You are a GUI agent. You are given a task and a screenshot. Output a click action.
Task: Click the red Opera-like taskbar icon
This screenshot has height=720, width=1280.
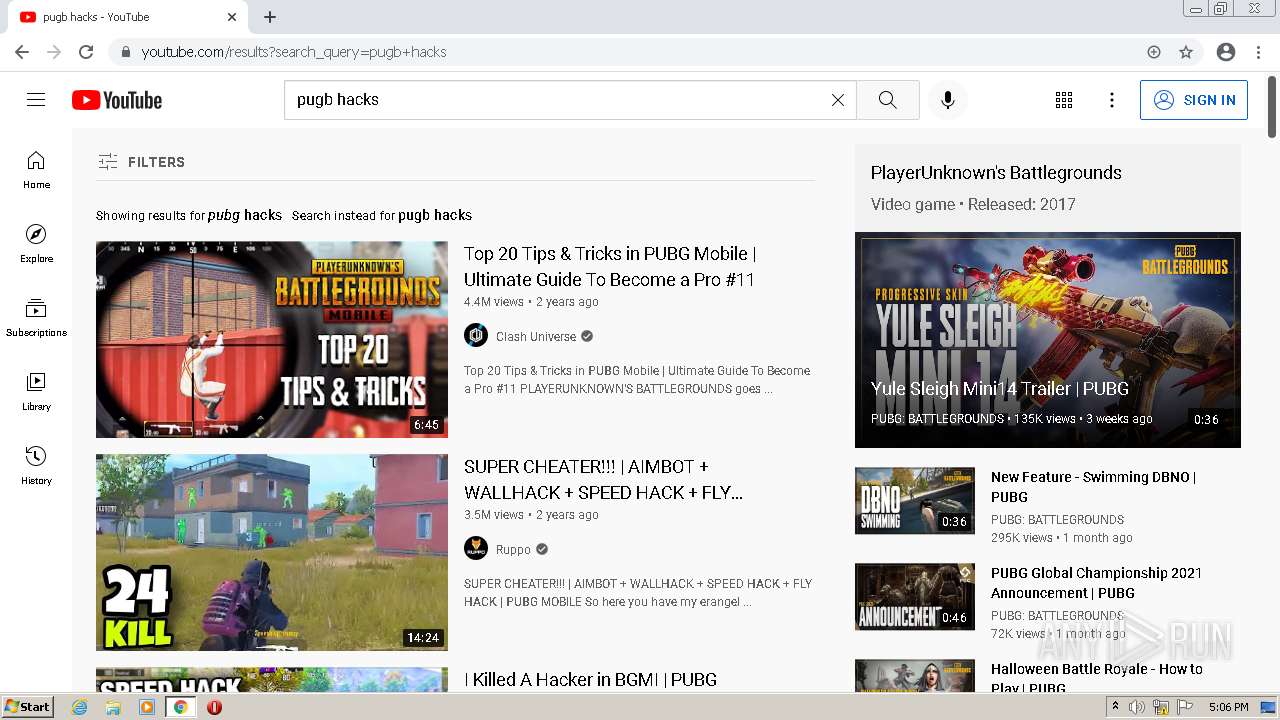pyautogui.click(x=214, y=707)
